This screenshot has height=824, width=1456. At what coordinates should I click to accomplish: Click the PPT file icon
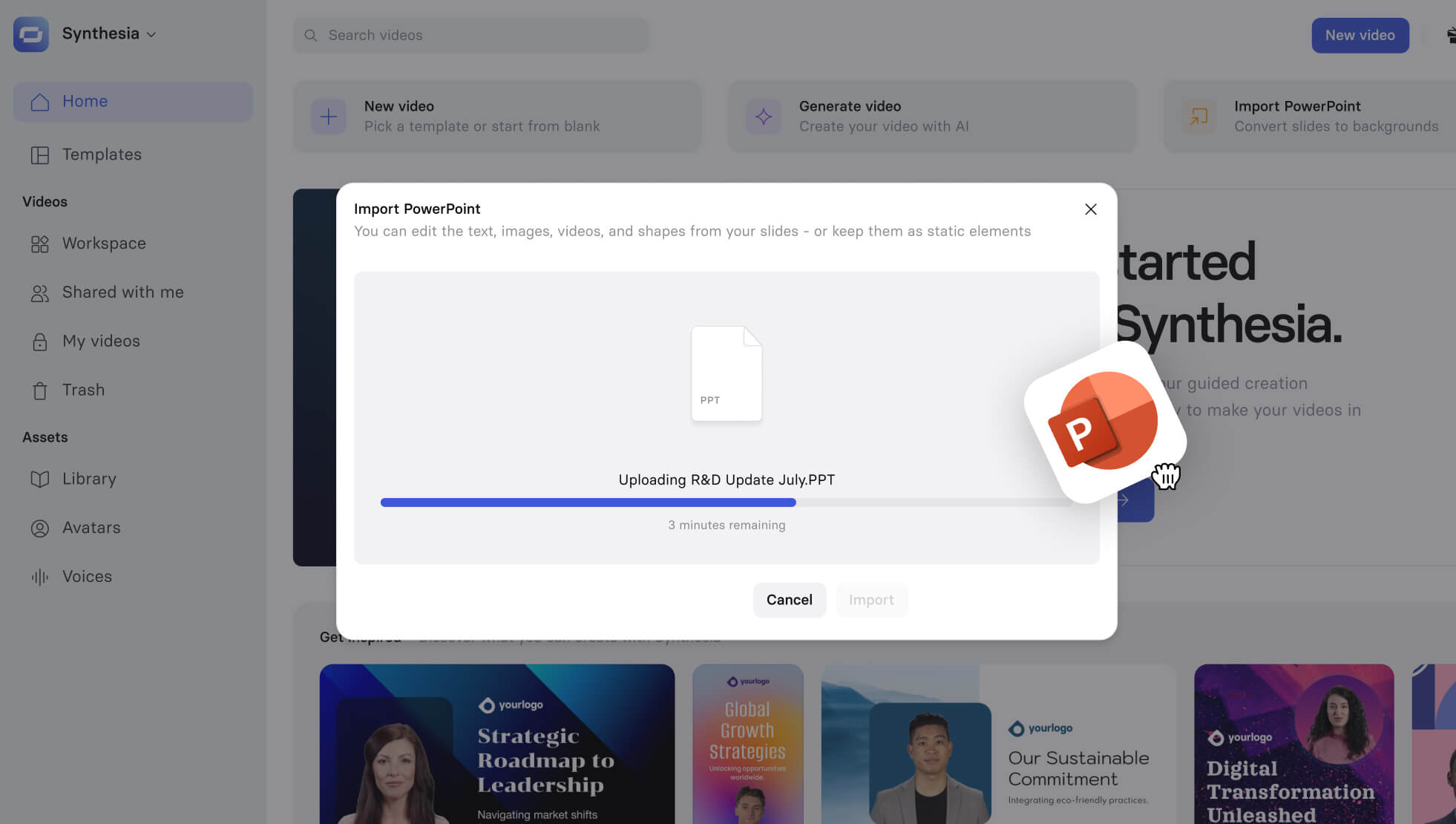point(727,373)
